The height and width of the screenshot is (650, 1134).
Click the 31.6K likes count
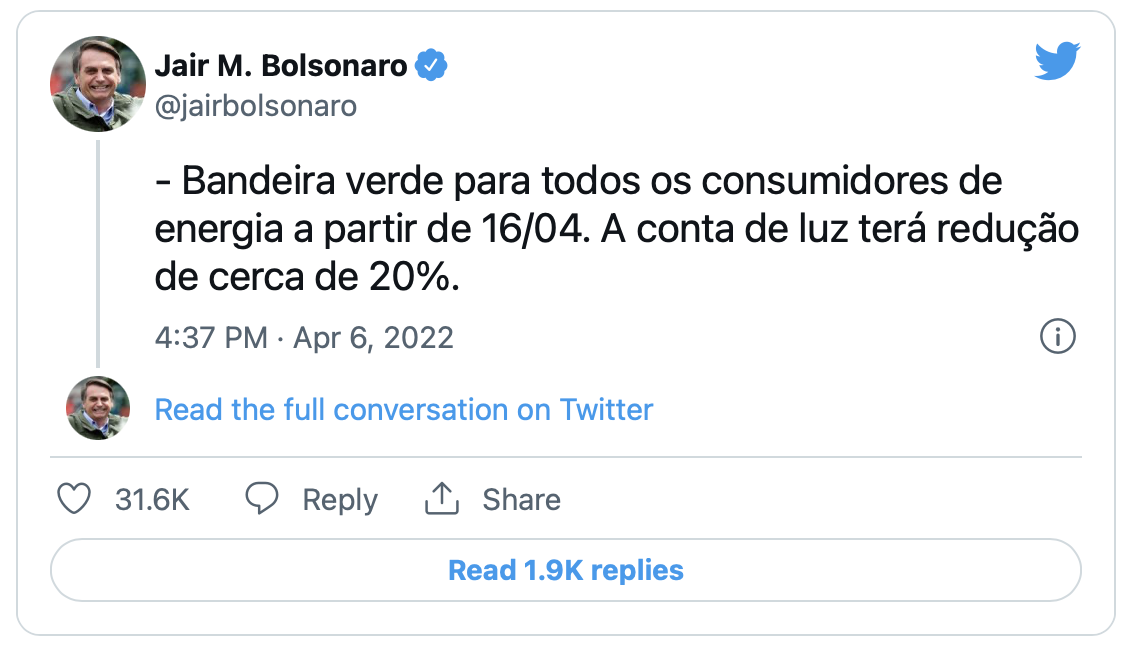pos(152,499)
